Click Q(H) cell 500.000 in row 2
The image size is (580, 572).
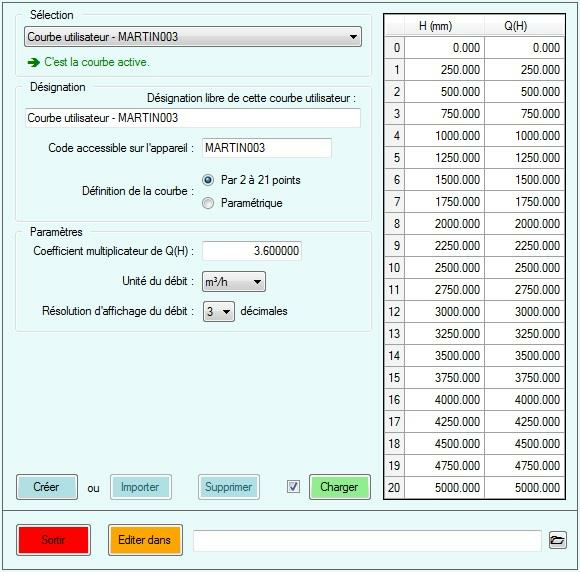(x=525, y=92)
